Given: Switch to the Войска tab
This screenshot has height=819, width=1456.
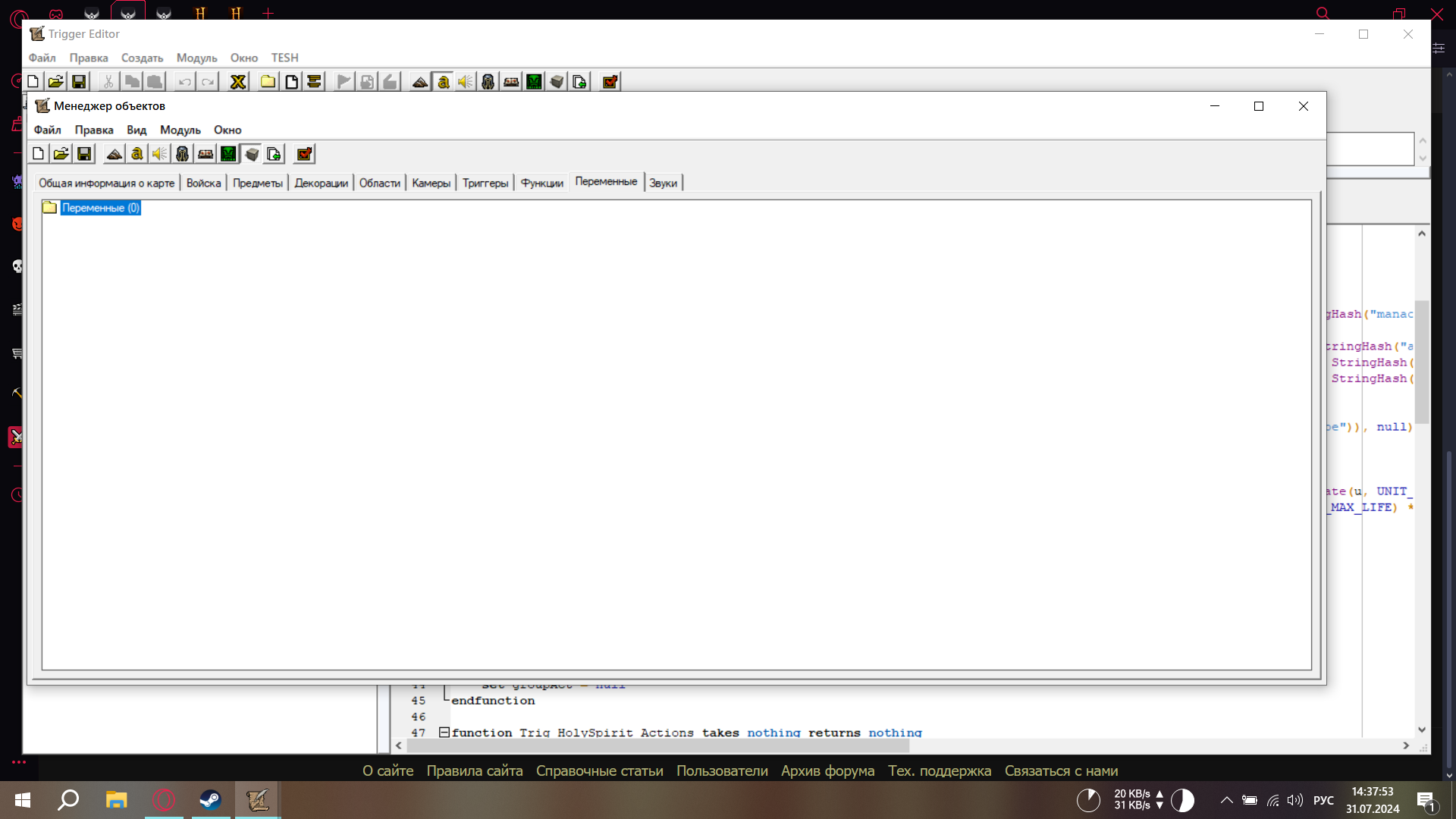Looking at the screenshot, I should 203,183.
